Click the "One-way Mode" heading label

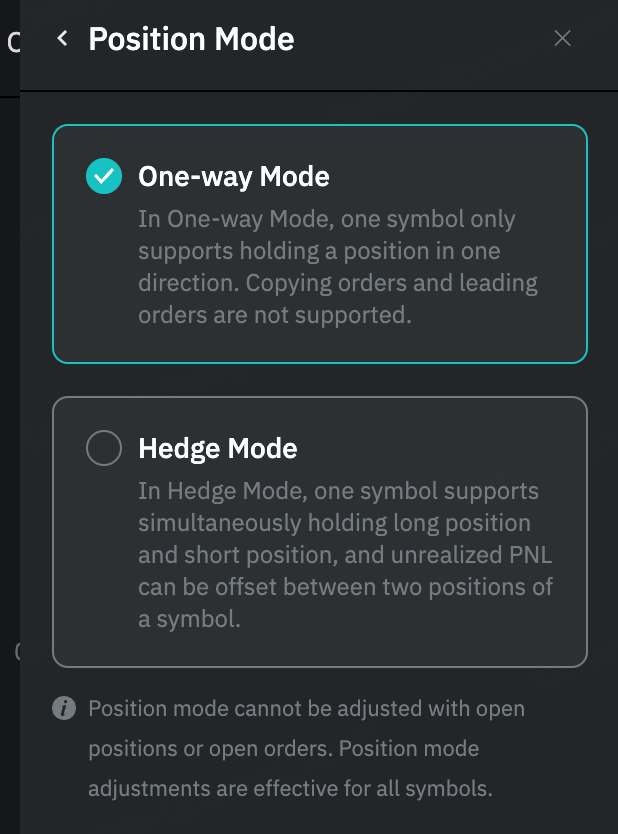(233, 177)
